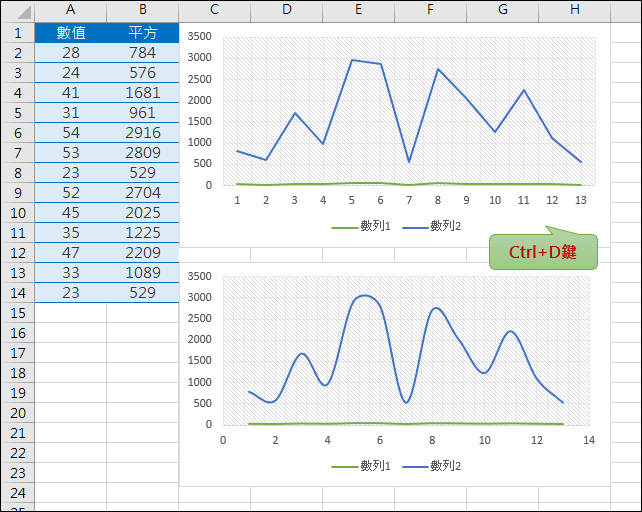Select column G header
This screenshot has height=512, width=642.
(503, 10)
